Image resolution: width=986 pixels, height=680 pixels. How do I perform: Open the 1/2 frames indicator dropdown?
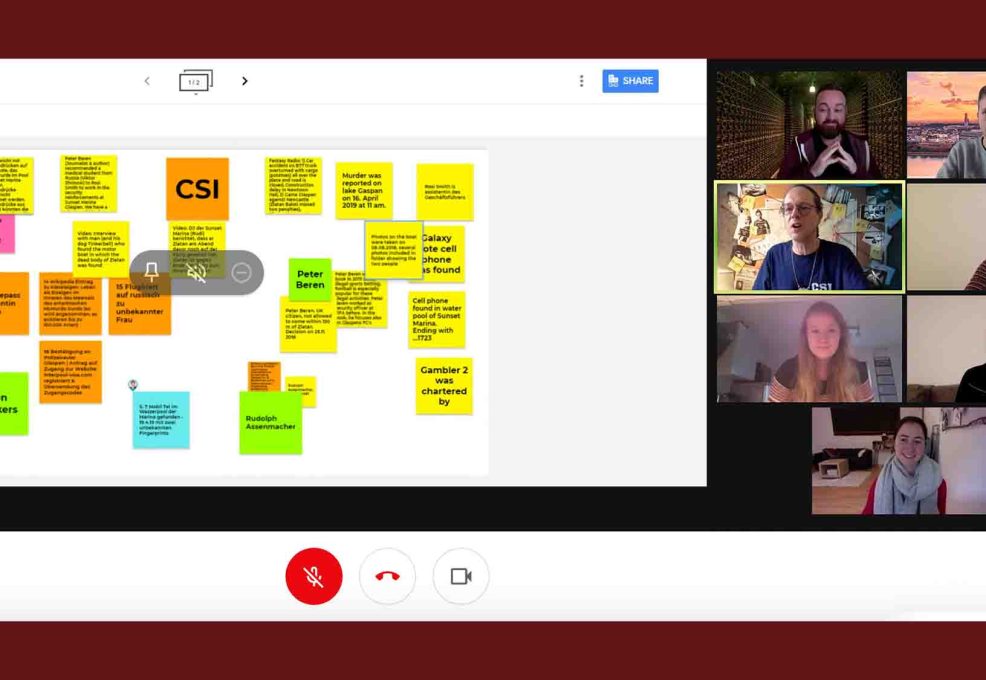click(x=195, y=82)
